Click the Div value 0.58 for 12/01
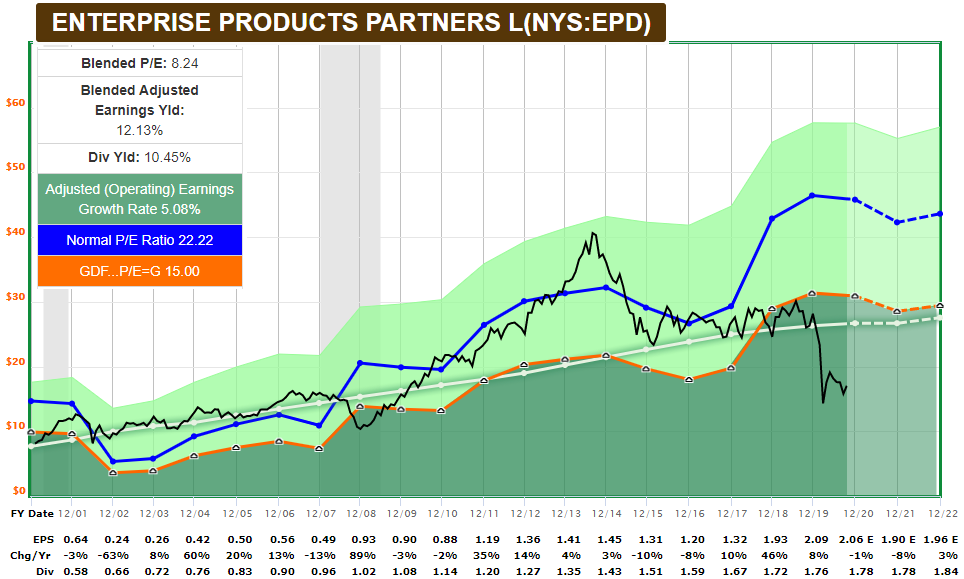 (x=76, y=572)
